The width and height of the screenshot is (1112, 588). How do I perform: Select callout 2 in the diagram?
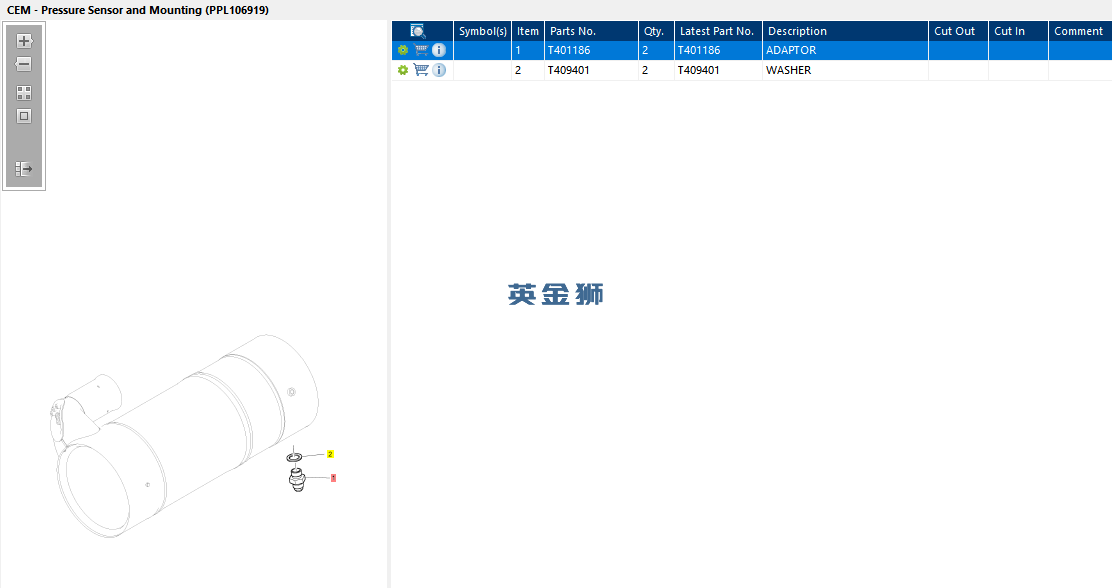(330, 454)
